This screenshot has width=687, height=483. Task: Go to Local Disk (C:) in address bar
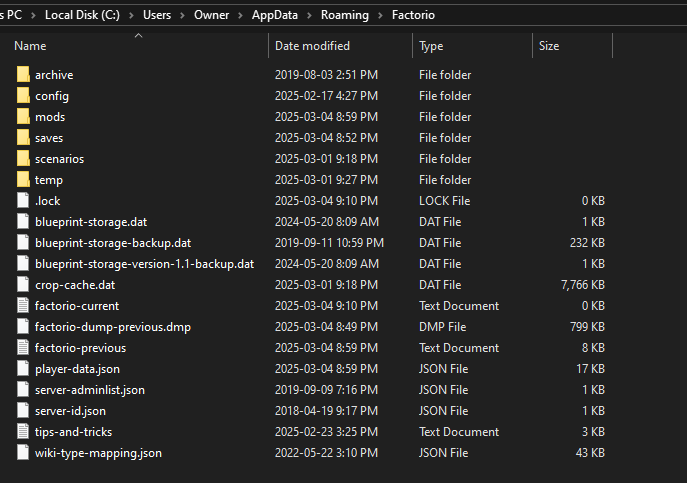coord(82,15)
